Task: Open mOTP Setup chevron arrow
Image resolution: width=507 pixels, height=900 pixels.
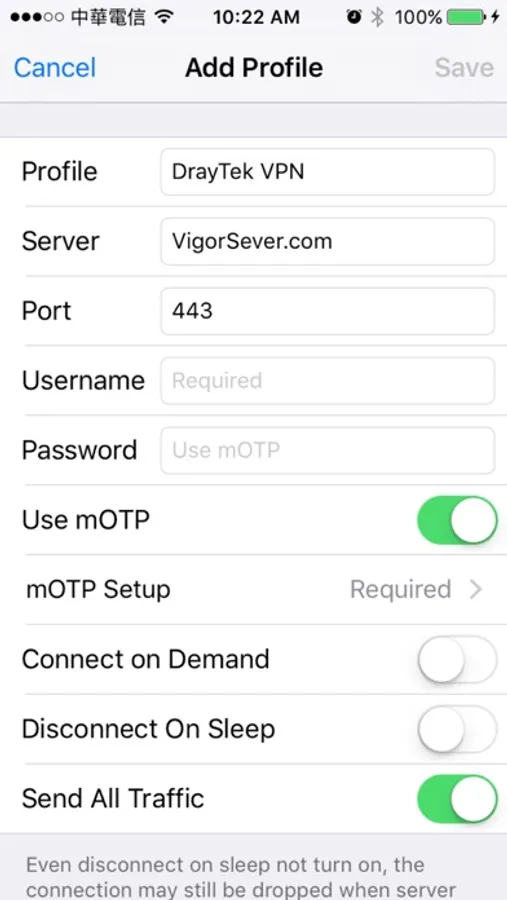Action: pos(475,589)
